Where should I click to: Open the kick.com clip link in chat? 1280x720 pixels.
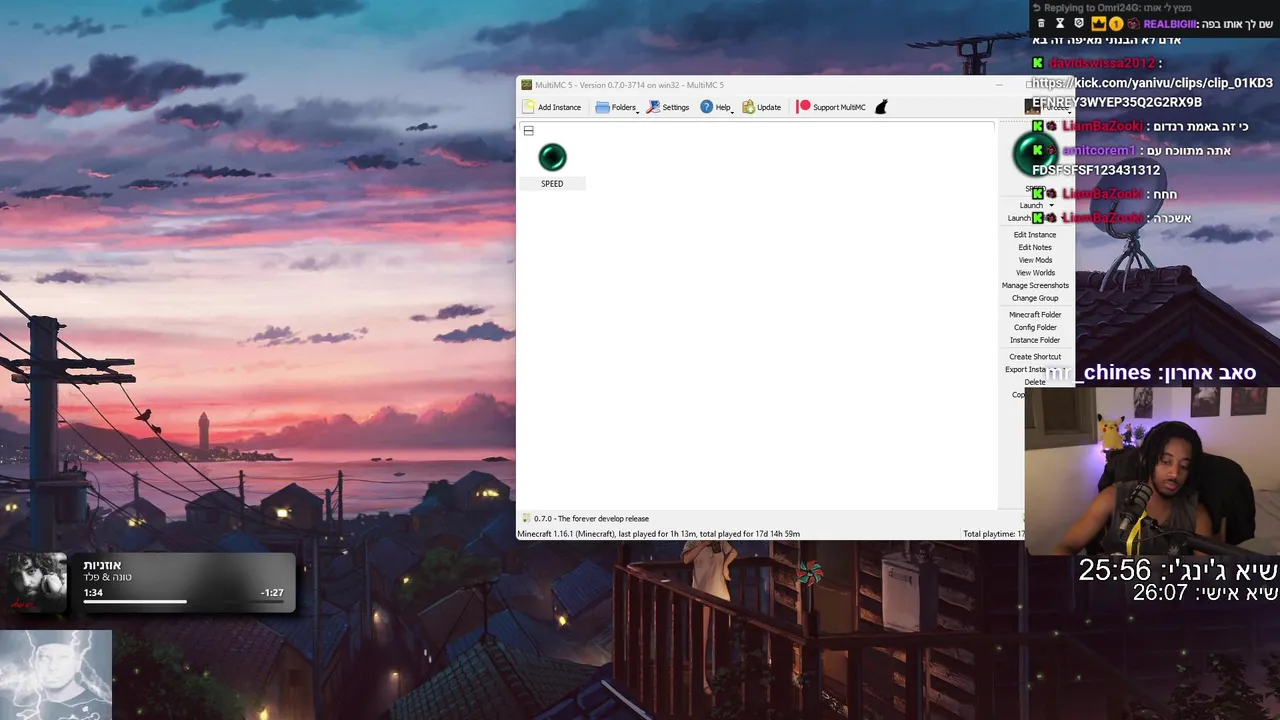(x=1152, y=92)
